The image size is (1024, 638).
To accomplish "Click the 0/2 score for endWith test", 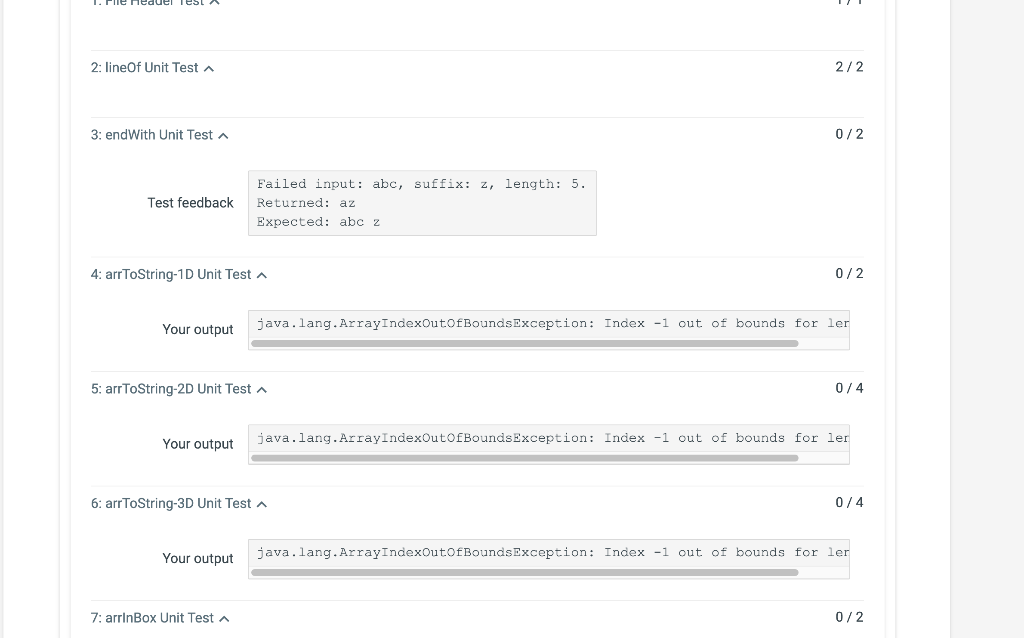I will pos(847,133).
